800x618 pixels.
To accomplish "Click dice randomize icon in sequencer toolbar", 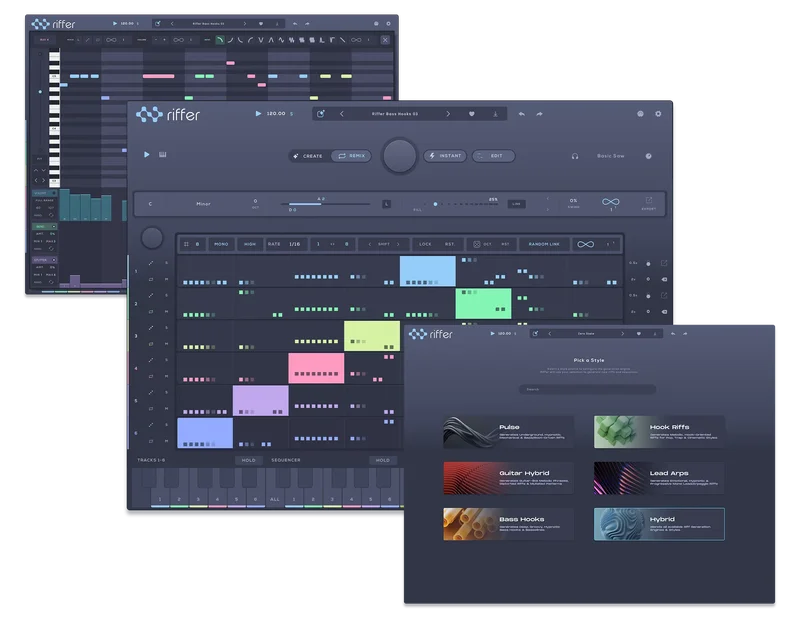I will 477,244.
